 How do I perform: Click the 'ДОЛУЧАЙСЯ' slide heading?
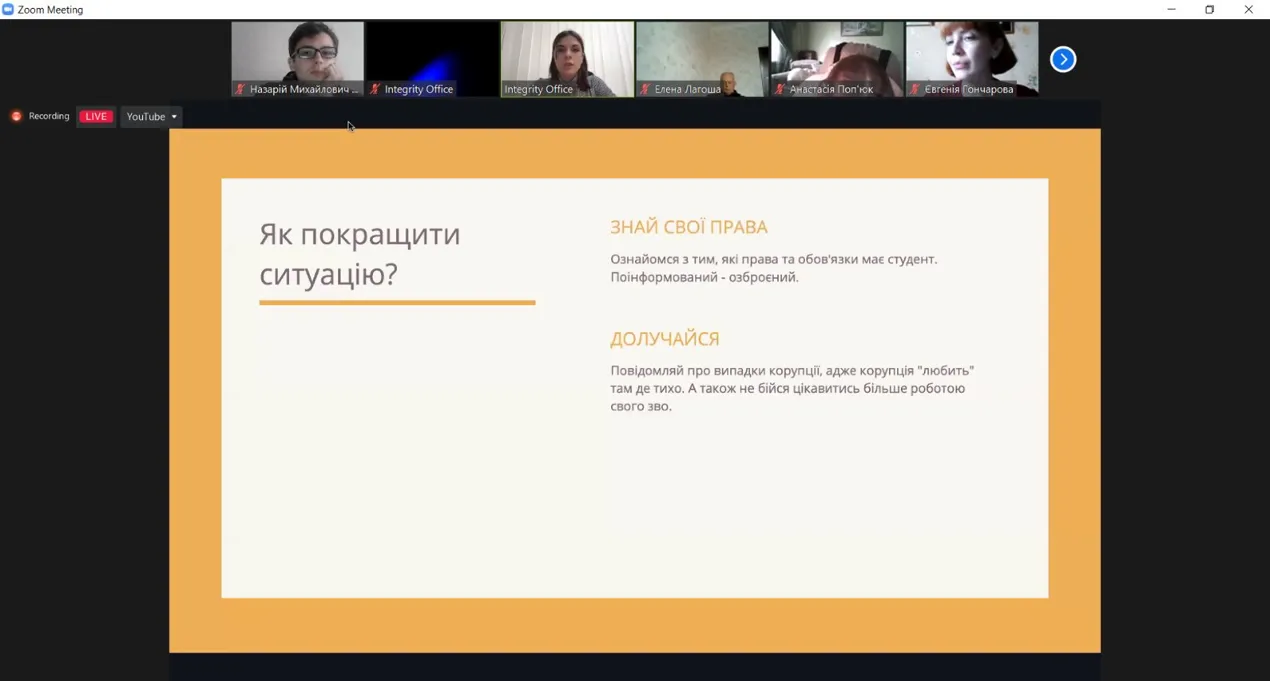[665, 338]
